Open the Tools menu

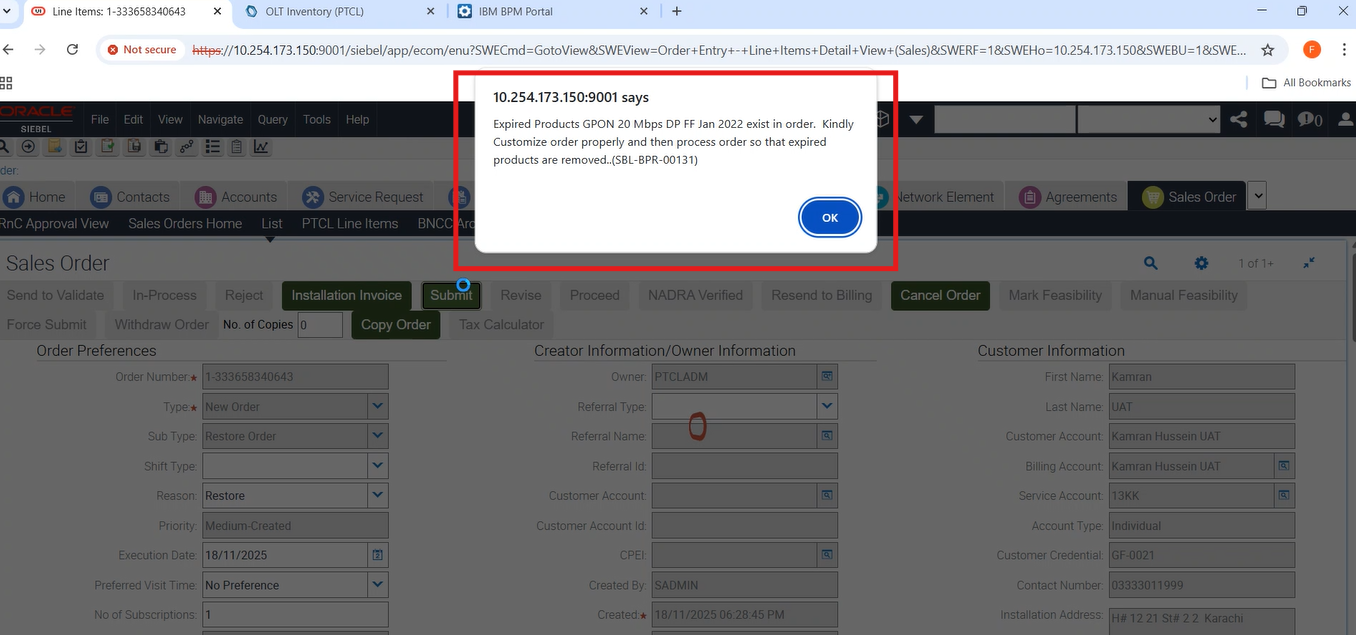(x=316, y=119)
